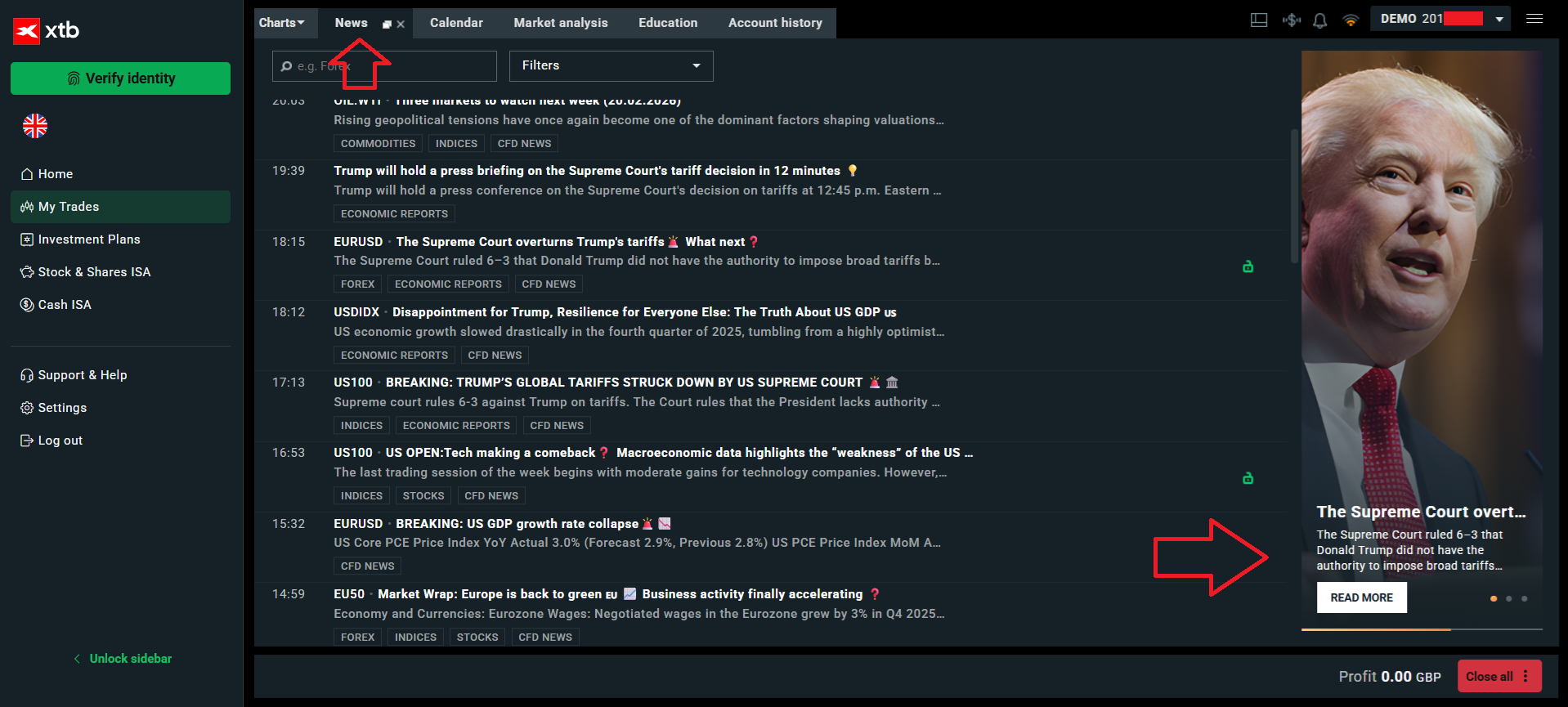This screenshot has height=707, width=1568.
Task: Expand the DEMO account selector
Action: coord(1441,19)
